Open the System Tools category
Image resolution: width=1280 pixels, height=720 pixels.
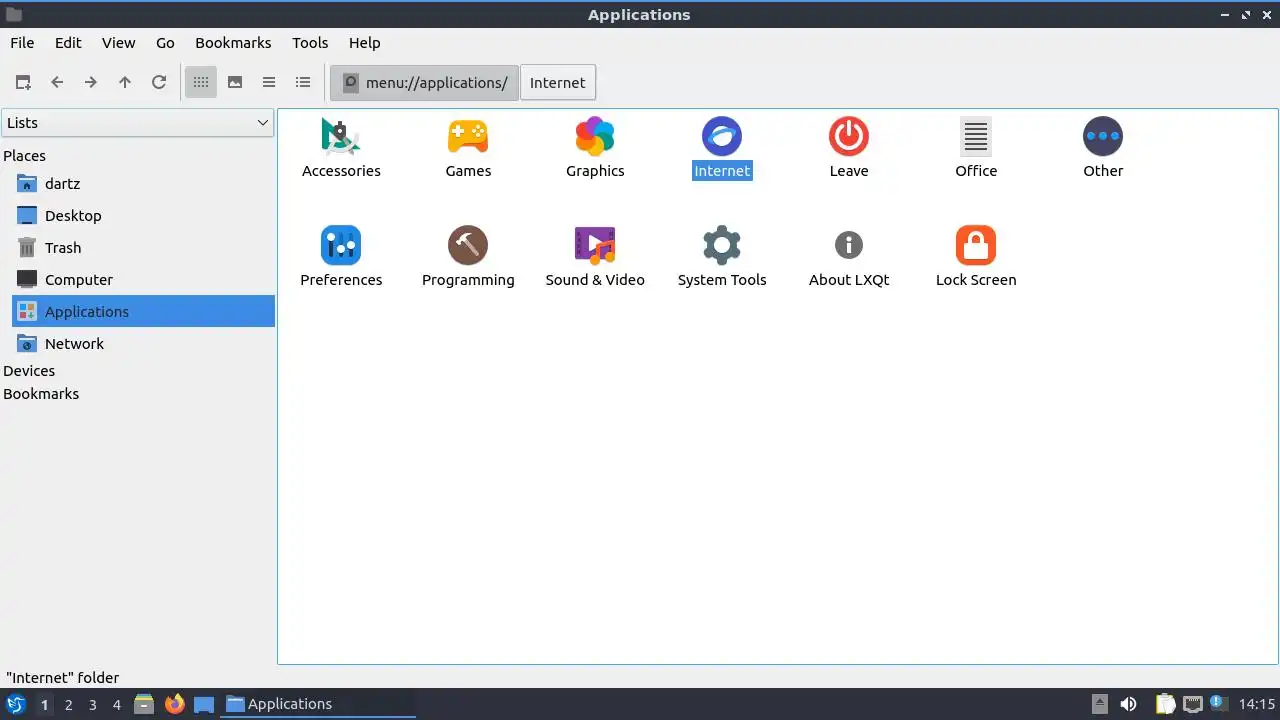(722, 256)
